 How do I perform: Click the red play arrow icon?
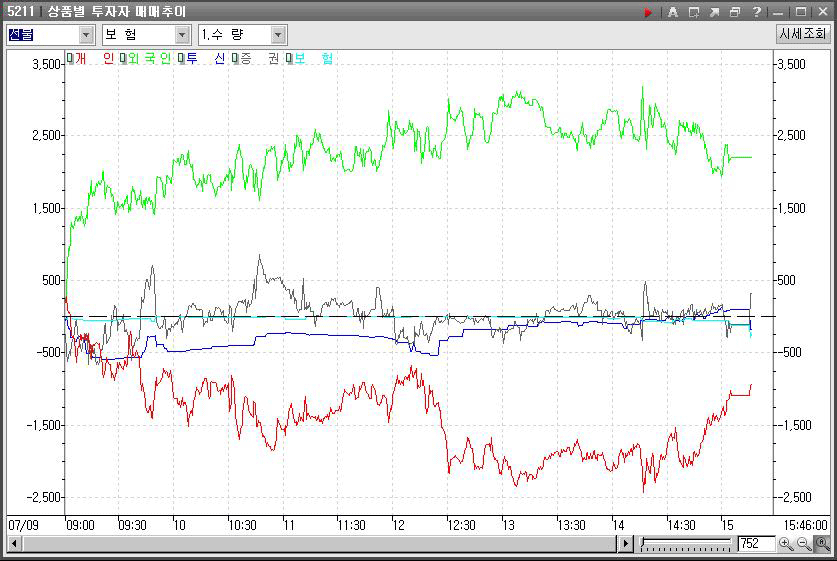tap(648, 12)
